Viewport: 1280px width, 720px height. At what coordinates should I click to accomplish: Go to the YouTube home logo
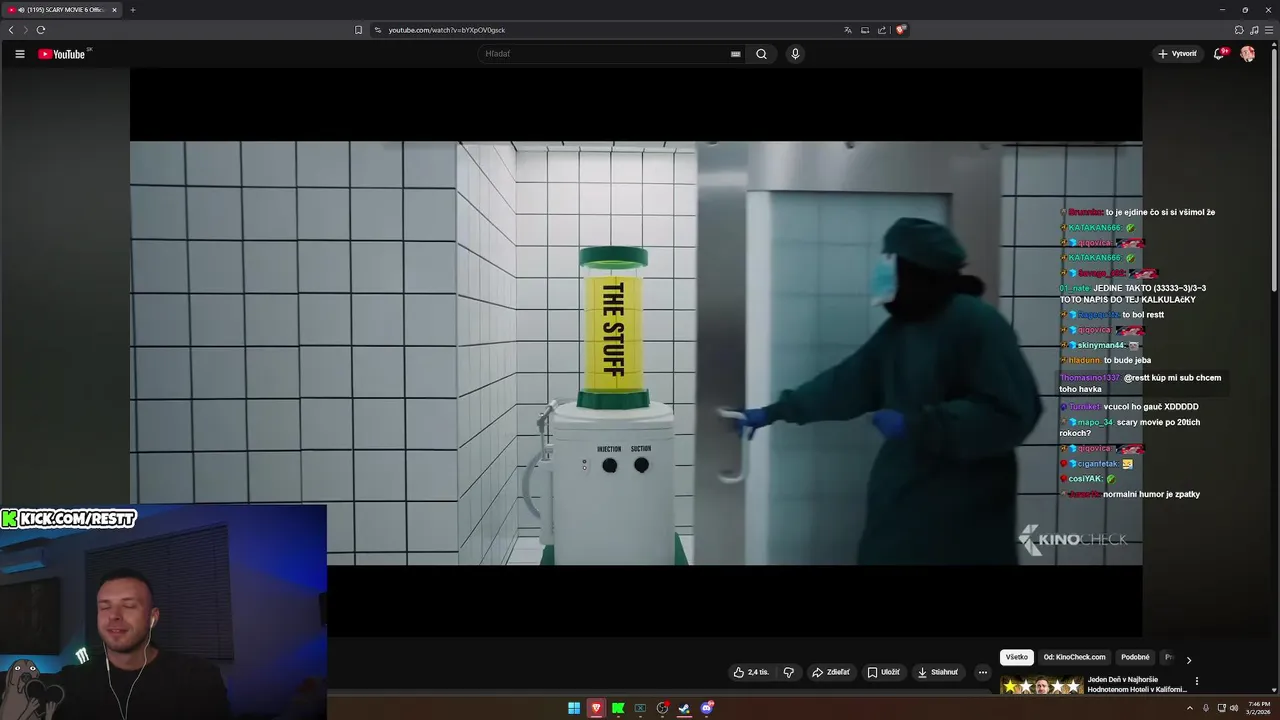click(x=62, y=54)
